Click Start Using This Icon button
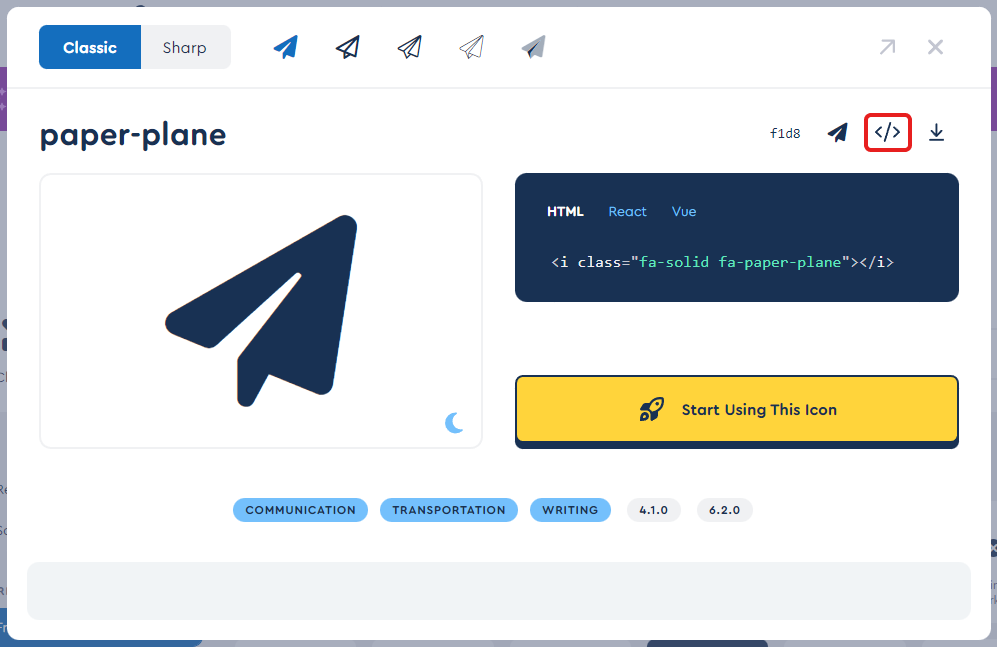This screenshot has width=997, height=647. [737, 409]
